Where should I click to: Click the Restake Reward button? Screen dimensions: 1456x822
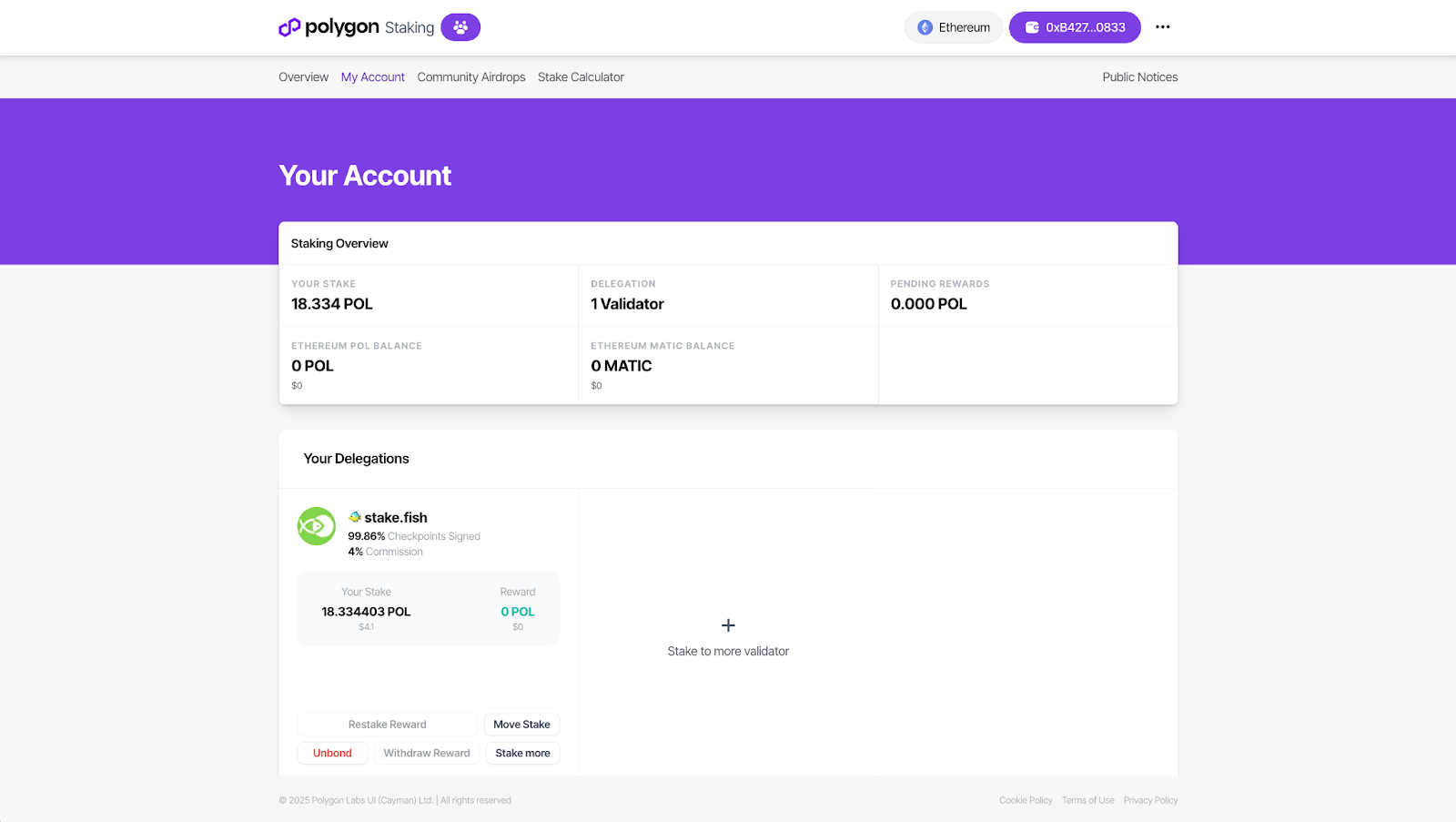(387, 725)
